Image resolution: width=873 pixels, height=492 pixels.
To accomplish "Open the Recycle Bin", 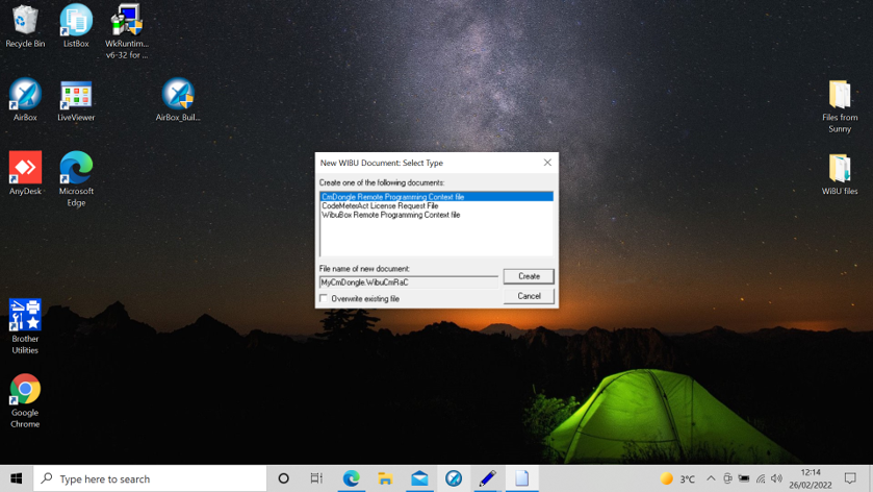I will [x=25, y=22].
